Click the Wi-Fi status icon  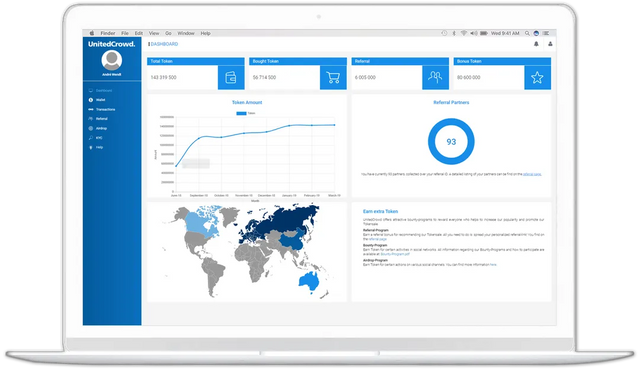tap(464, 33)
